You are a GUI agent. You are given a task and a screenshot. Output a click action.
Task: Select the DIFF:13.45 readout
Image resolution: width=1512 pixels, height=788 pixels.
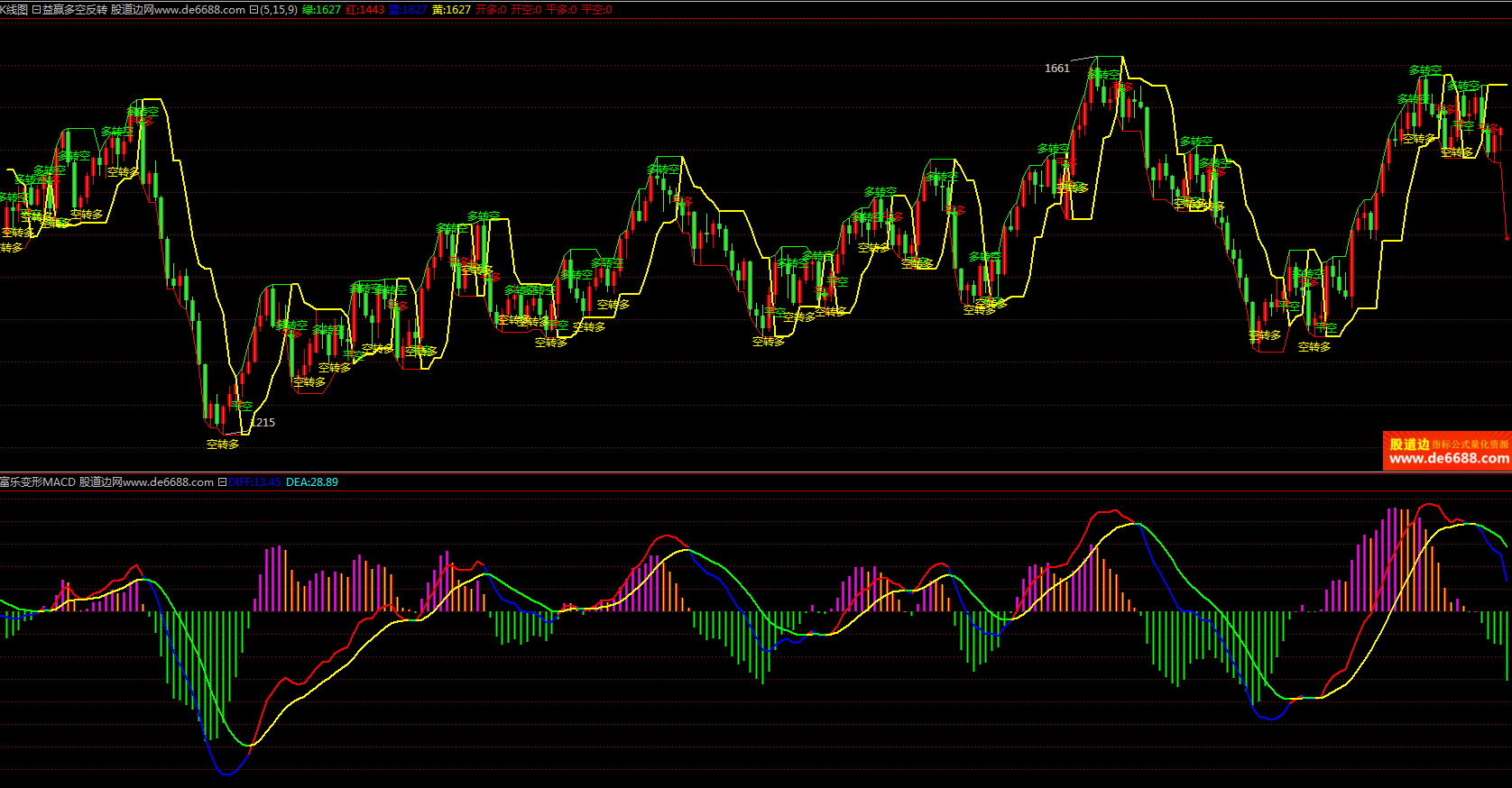(x=254, y=482)
